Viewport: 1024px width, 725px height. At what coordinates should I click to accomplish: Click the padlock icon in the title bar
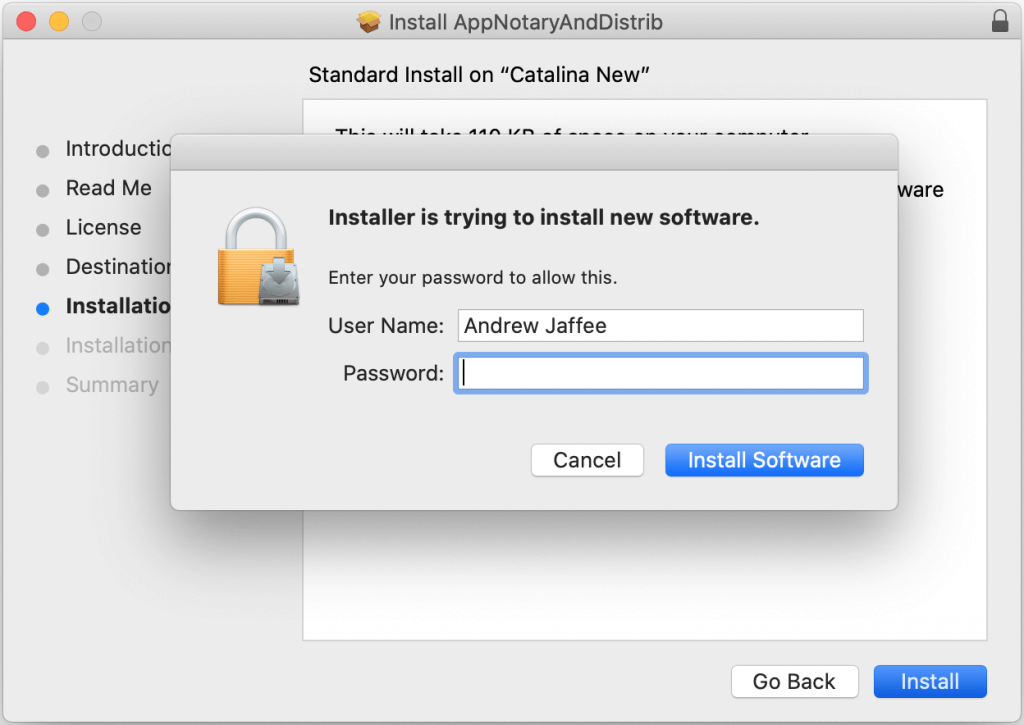[999, 22]
